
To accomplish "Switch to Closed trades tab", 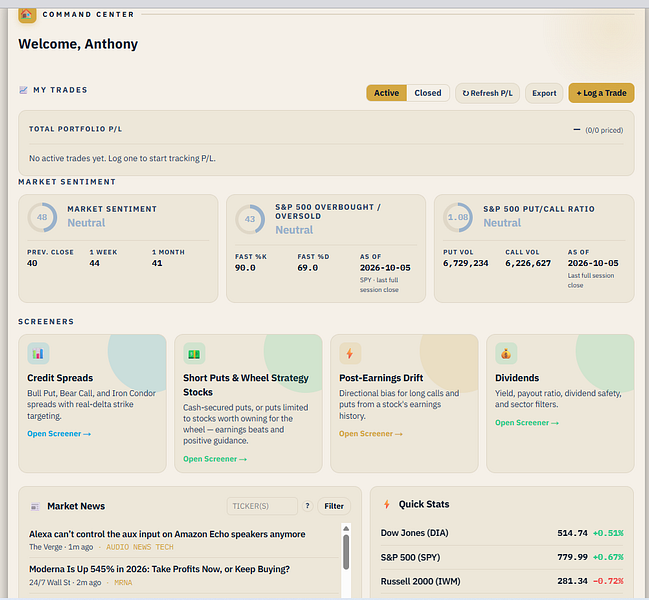I will click(x=428, y=93).
